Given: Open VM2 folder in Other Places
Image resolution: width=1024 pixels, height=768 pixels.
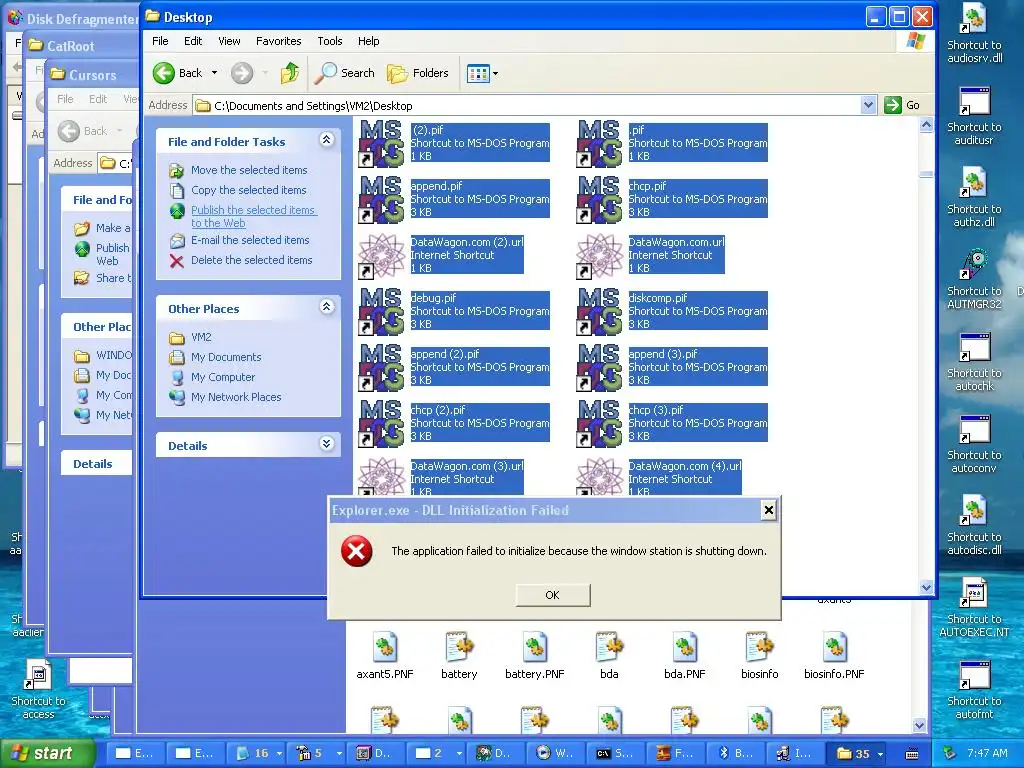Looking at the screenshot, I should pos(201,337).
